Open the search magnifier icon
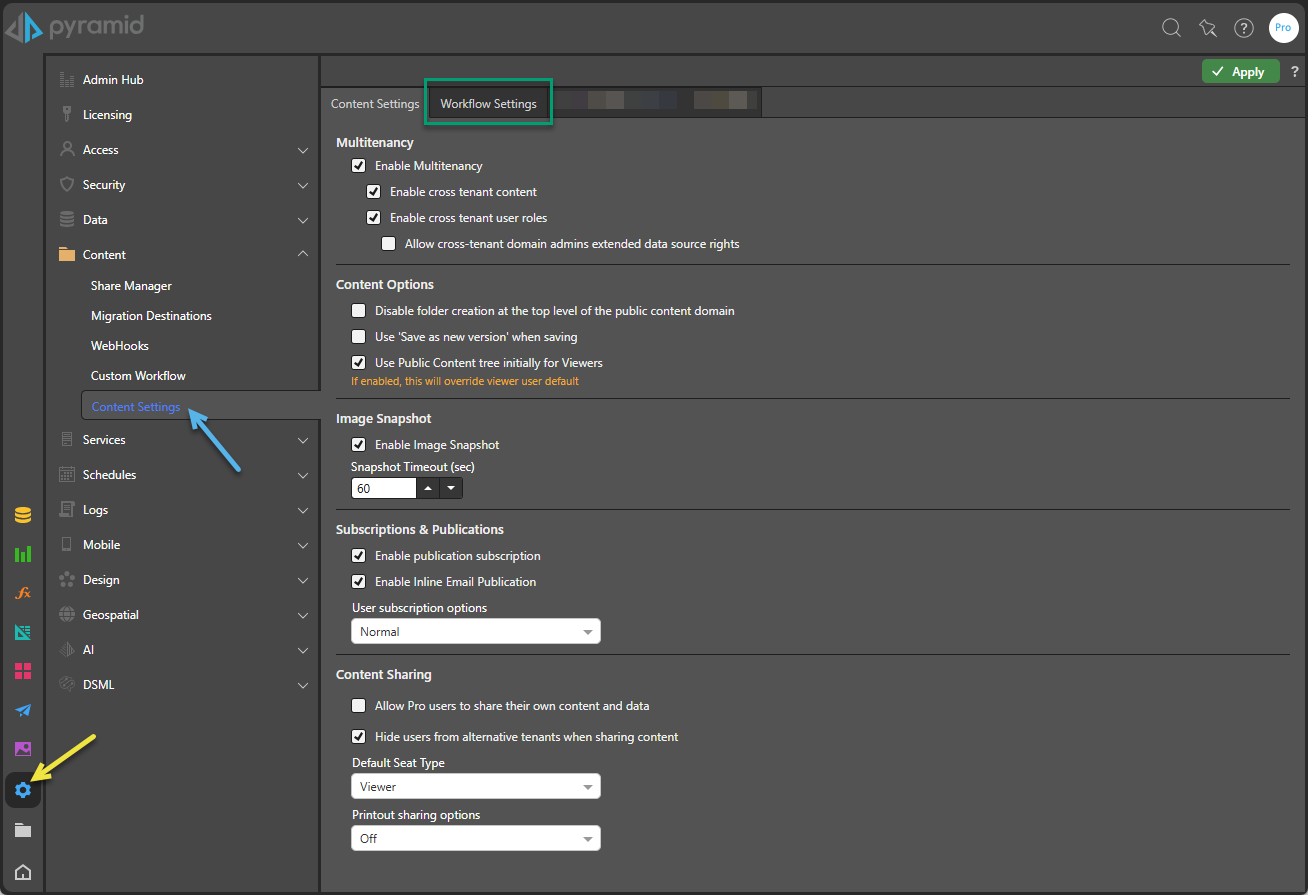This screenshot has height=895, width=1308. pos(1171,28)
